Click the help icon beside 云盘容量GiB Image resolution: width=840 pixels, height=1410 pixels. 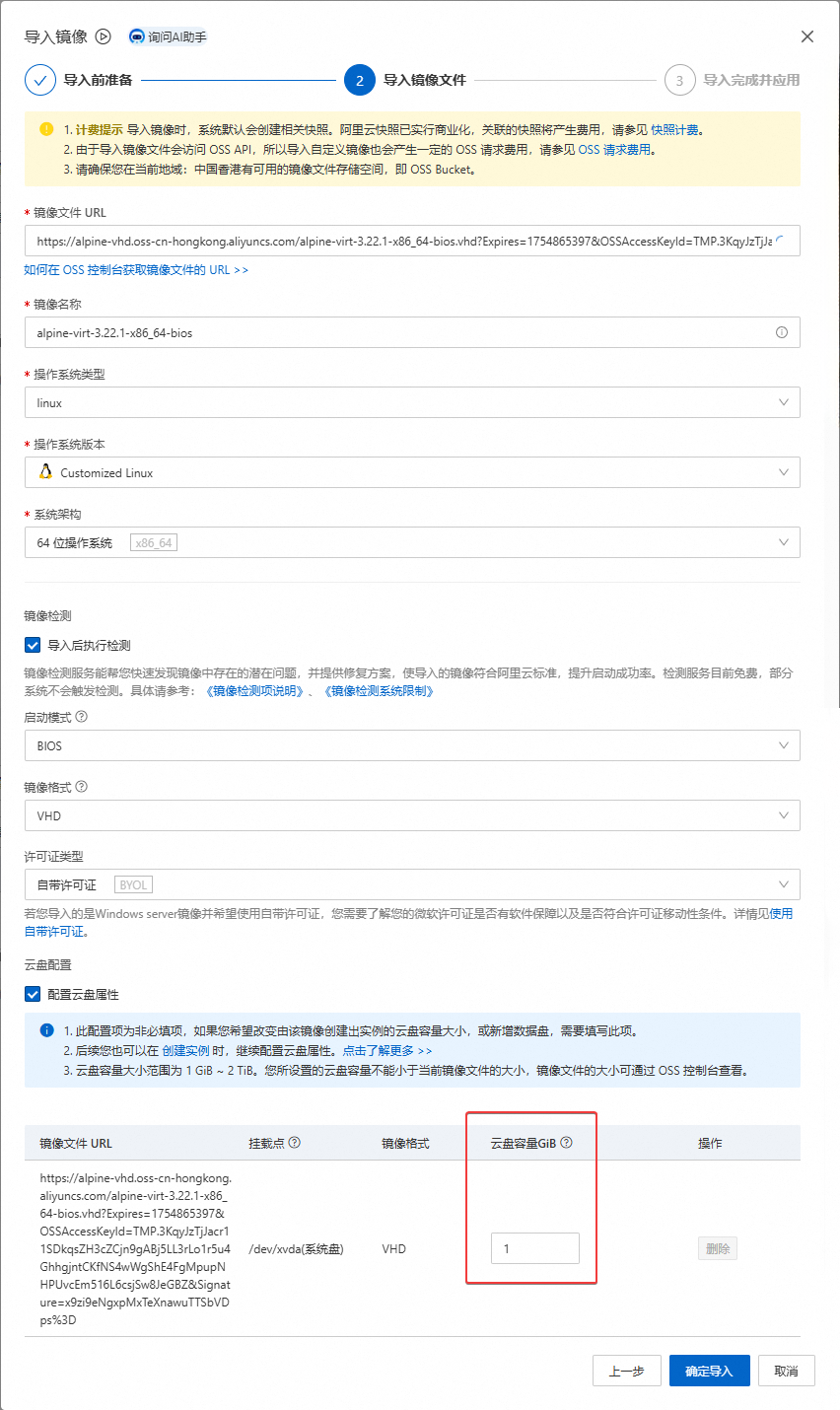click(x=567, y=1143)
